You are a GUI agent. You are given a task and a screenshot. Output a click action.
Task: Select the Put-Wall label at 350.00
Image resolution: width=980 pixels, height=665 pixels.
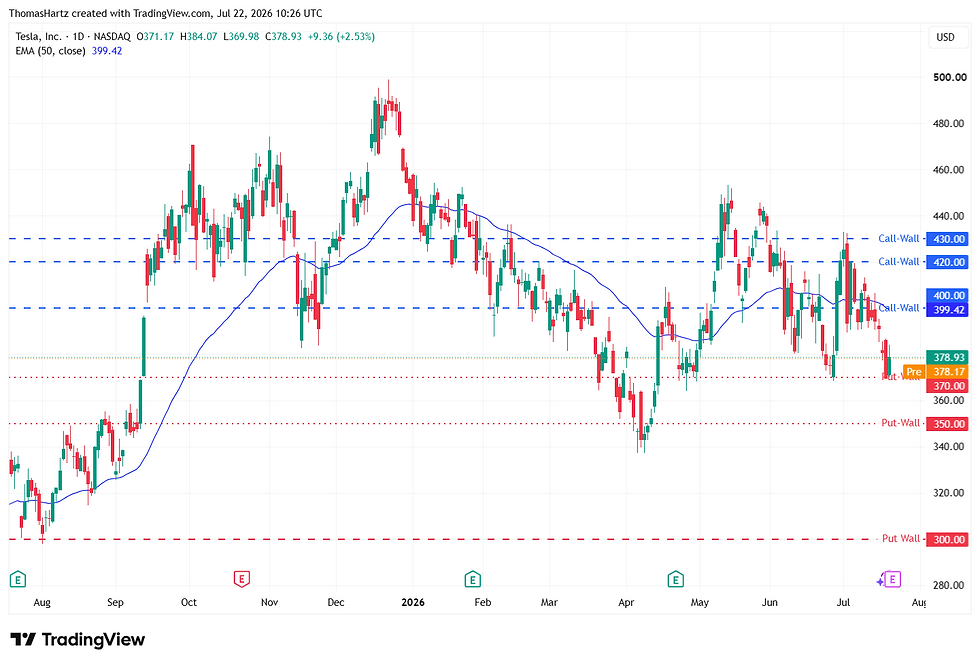coord(901,423)
